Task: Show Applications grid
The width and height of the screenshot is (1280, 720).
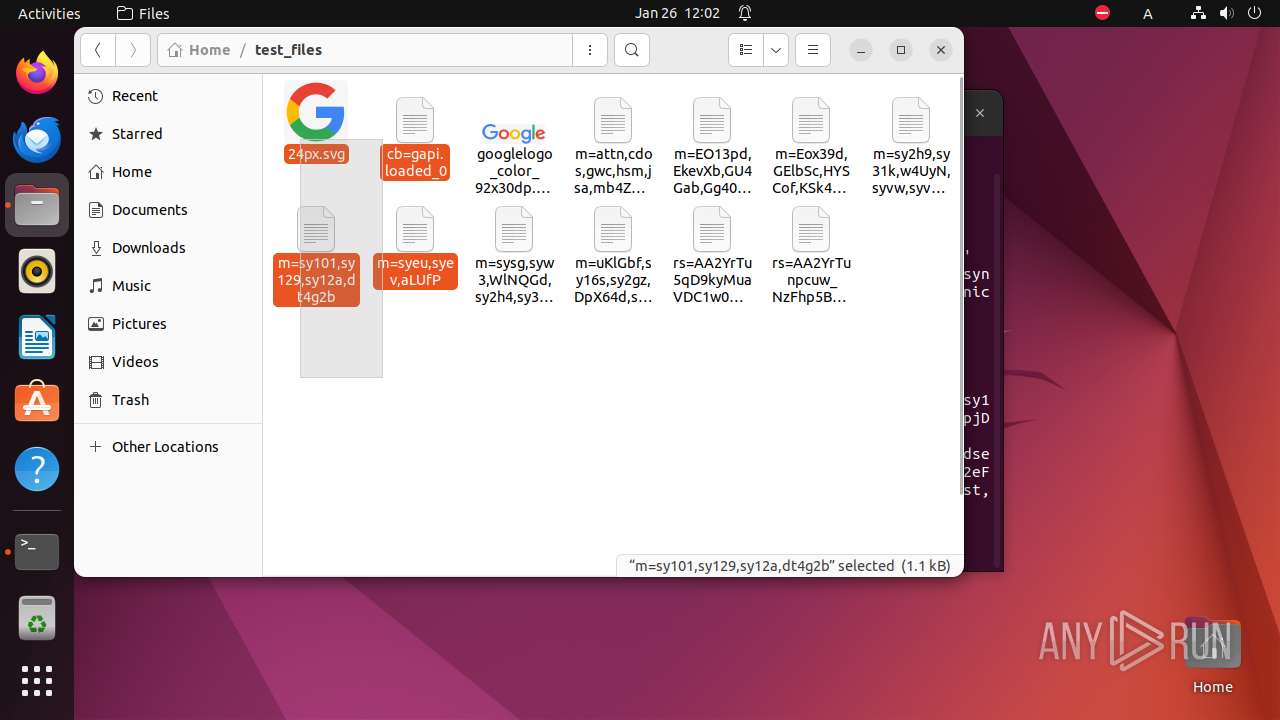Action: point(37,681)
